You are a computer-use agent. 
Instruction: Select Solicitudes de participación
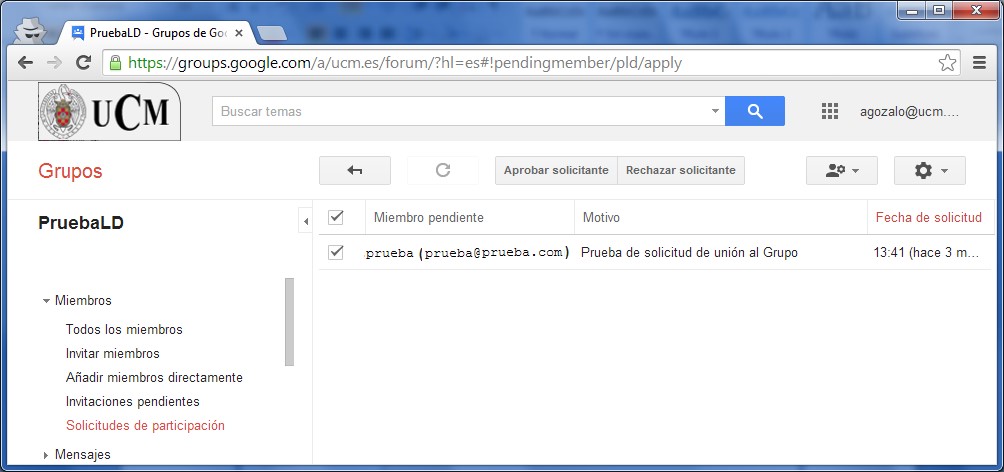pos(145,425)
